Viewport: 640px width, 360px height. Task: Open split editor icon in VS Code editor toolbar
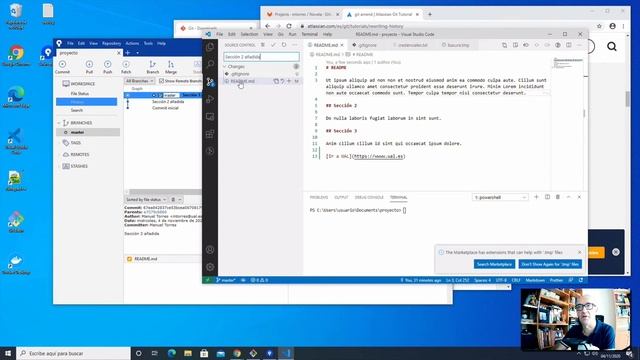[x=569, y=45]
